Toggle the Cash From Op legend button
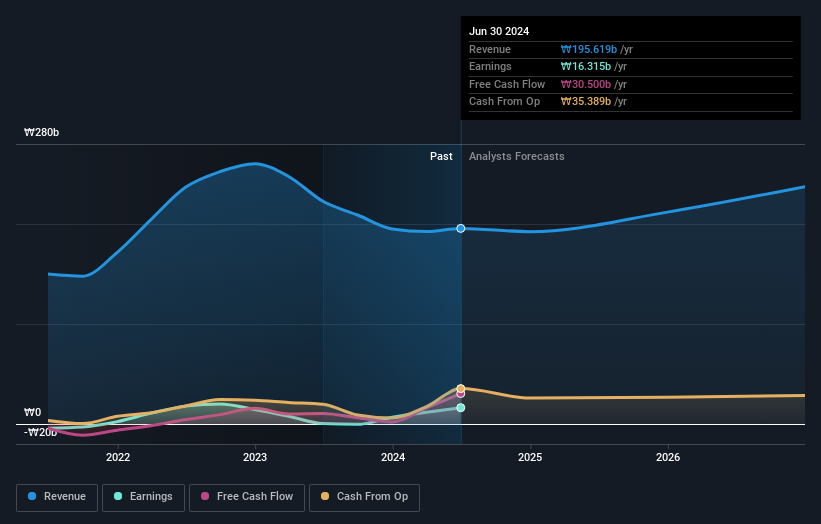Viewport: 821px width, 524px height. (364, 497)
